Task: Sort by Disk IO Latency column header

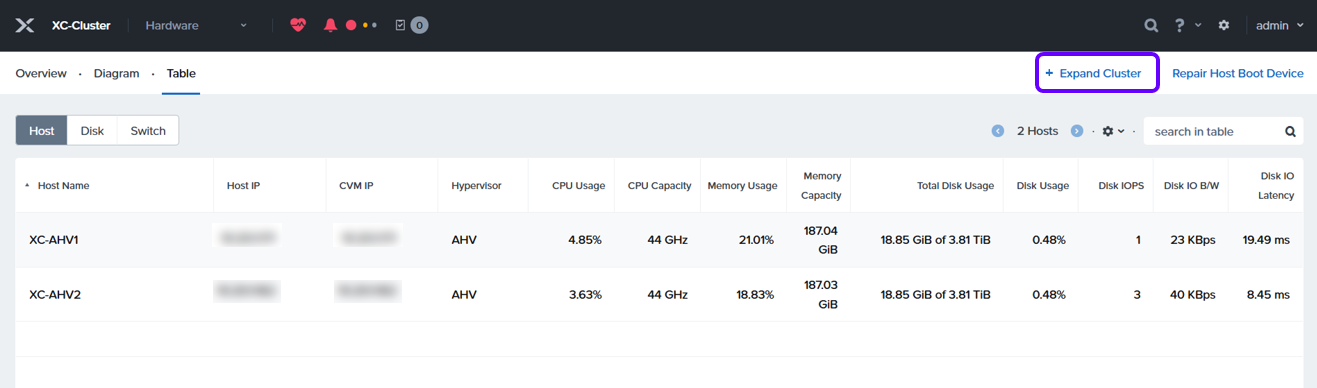Action: (x=1276, y=185)
